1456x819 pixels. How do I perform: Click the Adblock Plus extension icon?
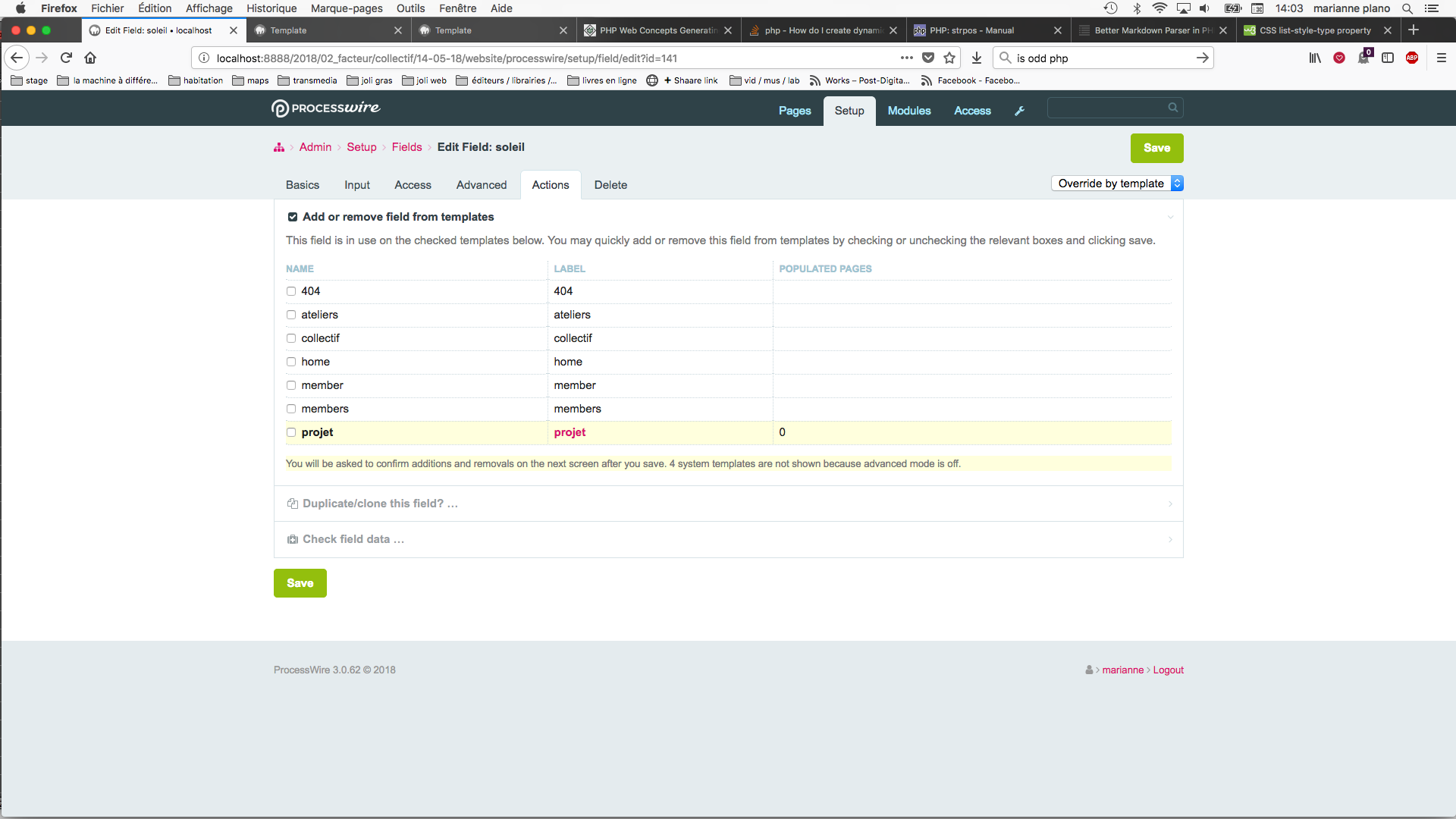click(1412, 58)
